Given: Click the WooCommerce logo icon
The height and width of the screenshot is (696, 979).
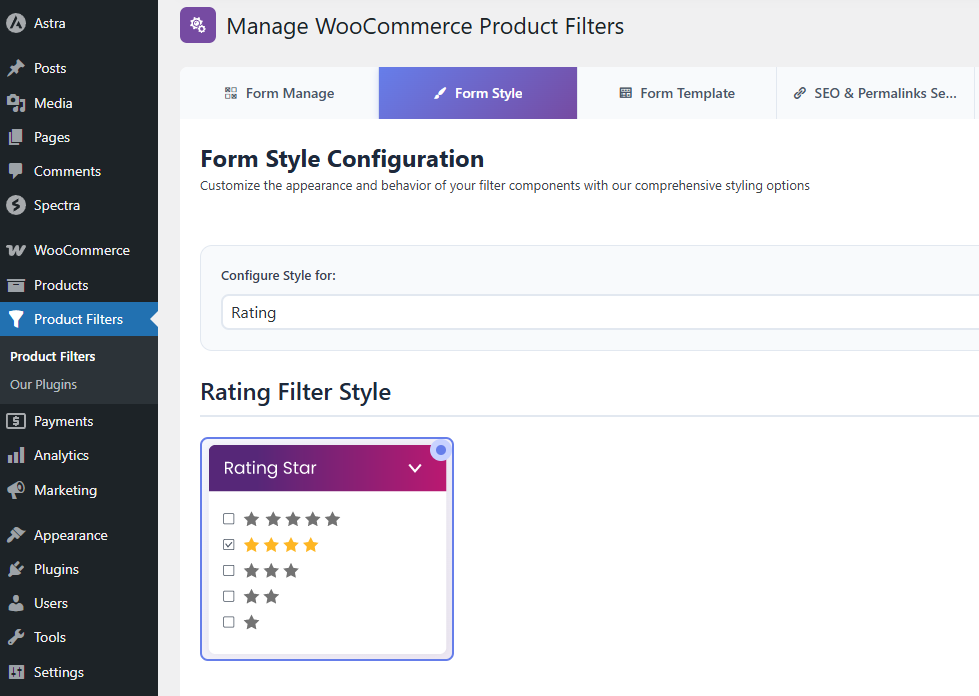Looking at the screenshot, I should click(16, 250).
